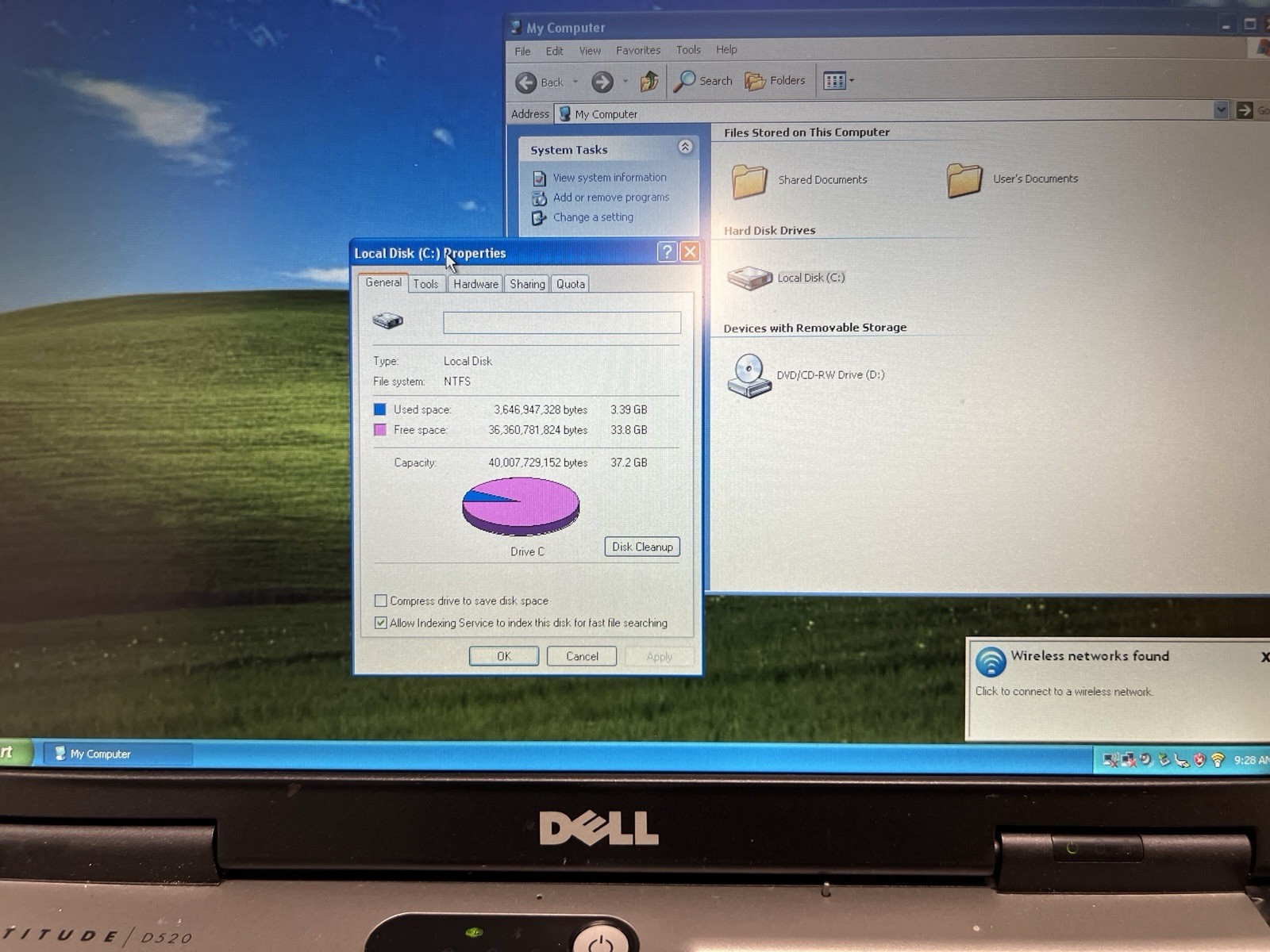Open the Back button history dropdown arrow
1270x952 pixels.
pos(575,82)
